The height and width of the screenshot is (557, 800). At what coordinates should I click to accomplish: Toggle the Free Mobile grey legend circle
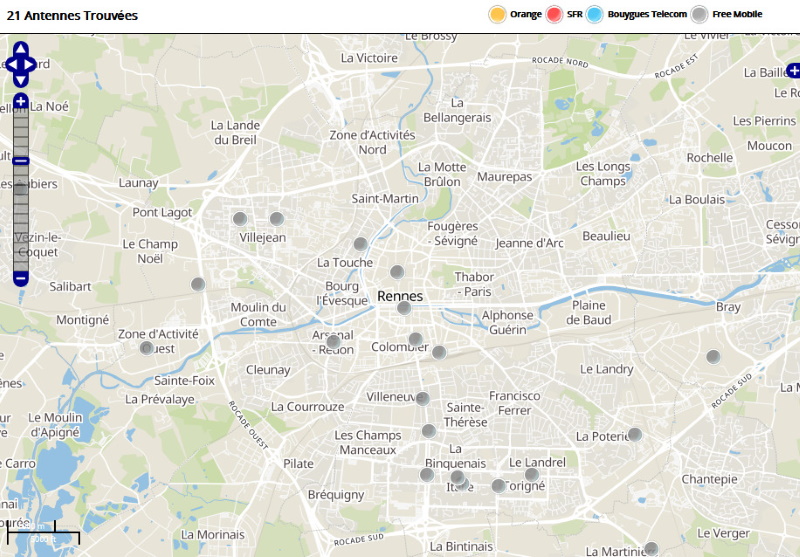(699, 14)
